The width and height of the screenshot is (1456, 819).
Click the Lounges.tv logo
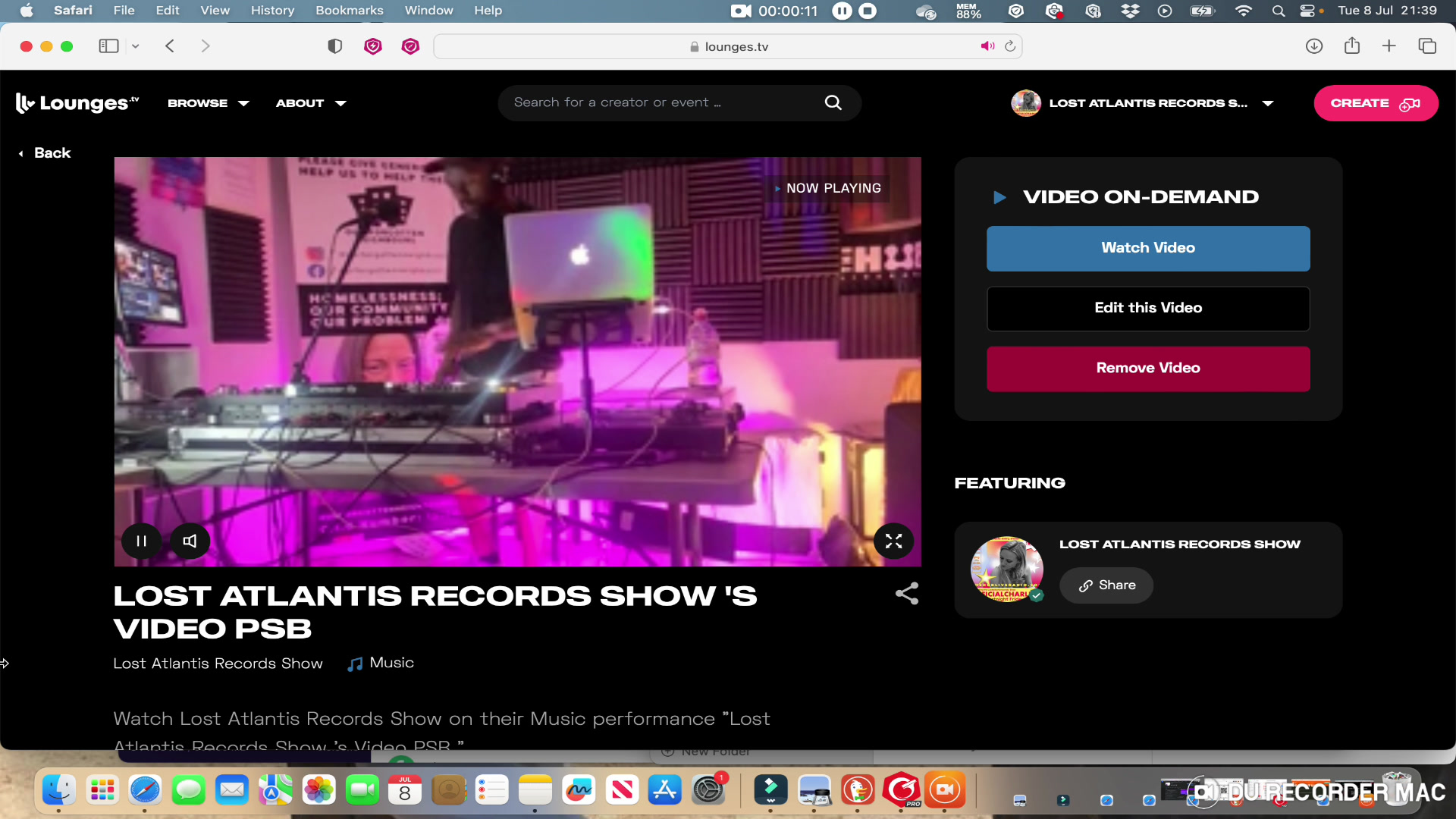click(77, 103)
